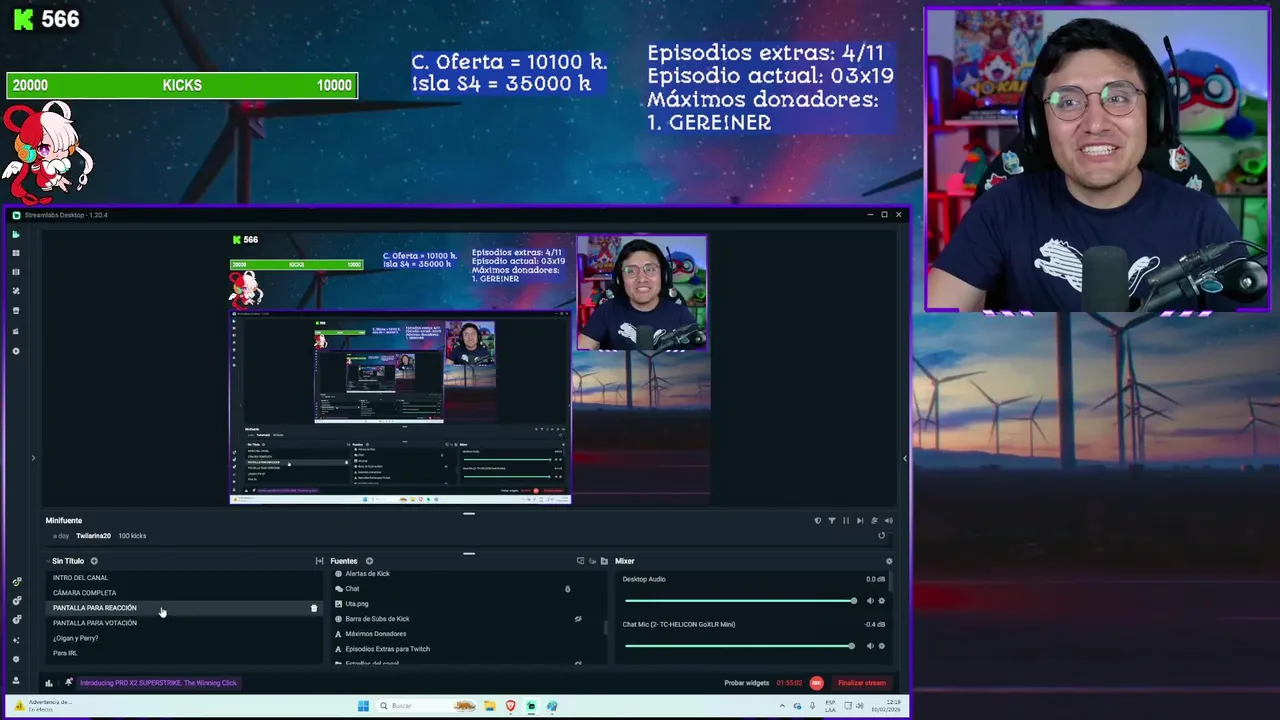The image size is (1280, 720).
Task: Delete the PANTALLA PARA REACCIÓN scene
Action: (314, 608)
